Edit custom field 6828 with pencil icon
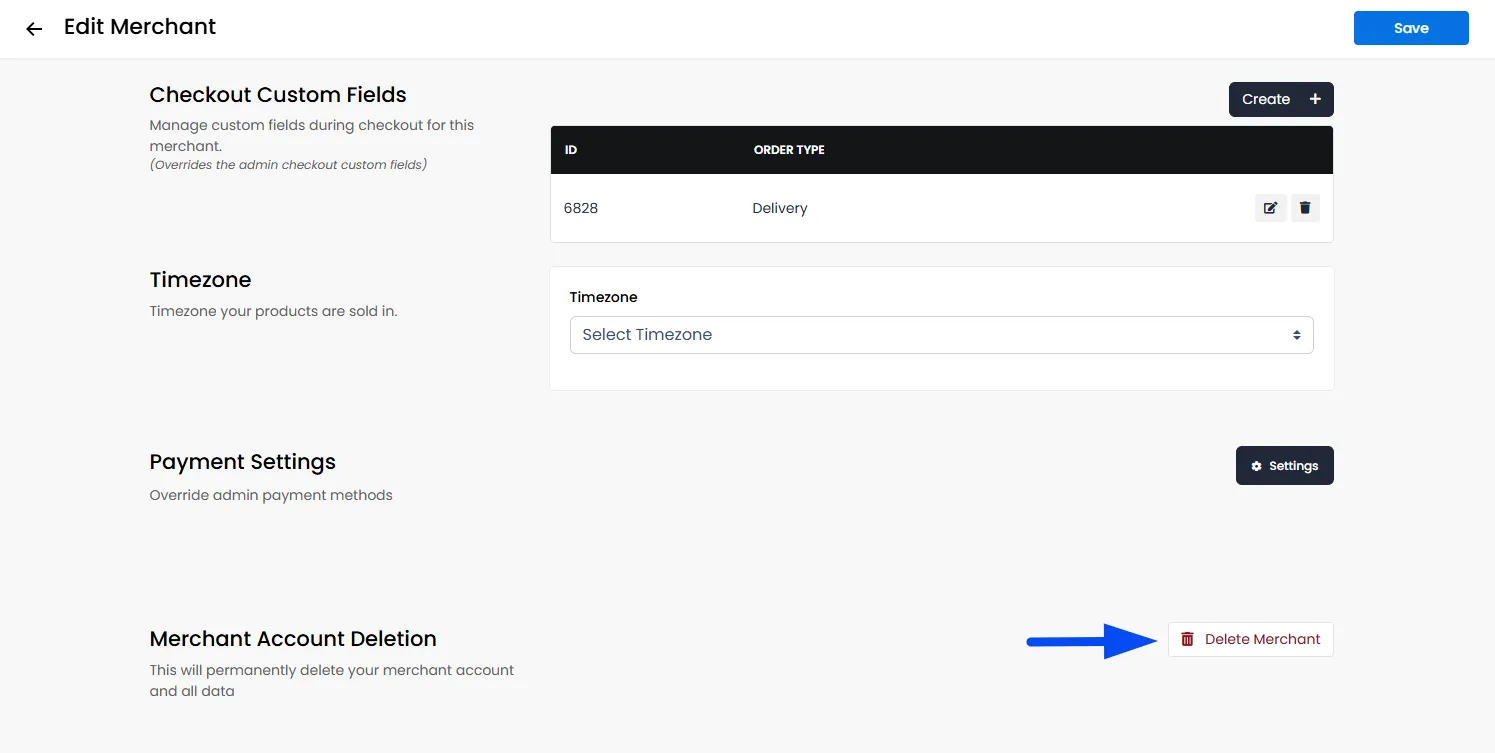 click(x=1270, y=208)
